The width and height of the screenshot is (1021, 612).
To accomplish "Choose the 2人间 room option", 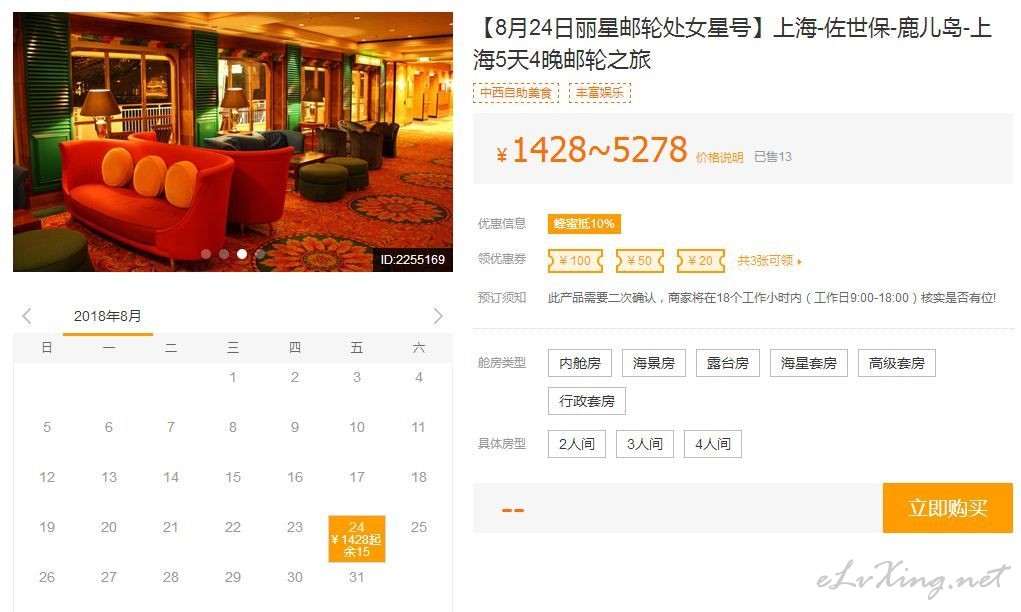I will point(577,444).
